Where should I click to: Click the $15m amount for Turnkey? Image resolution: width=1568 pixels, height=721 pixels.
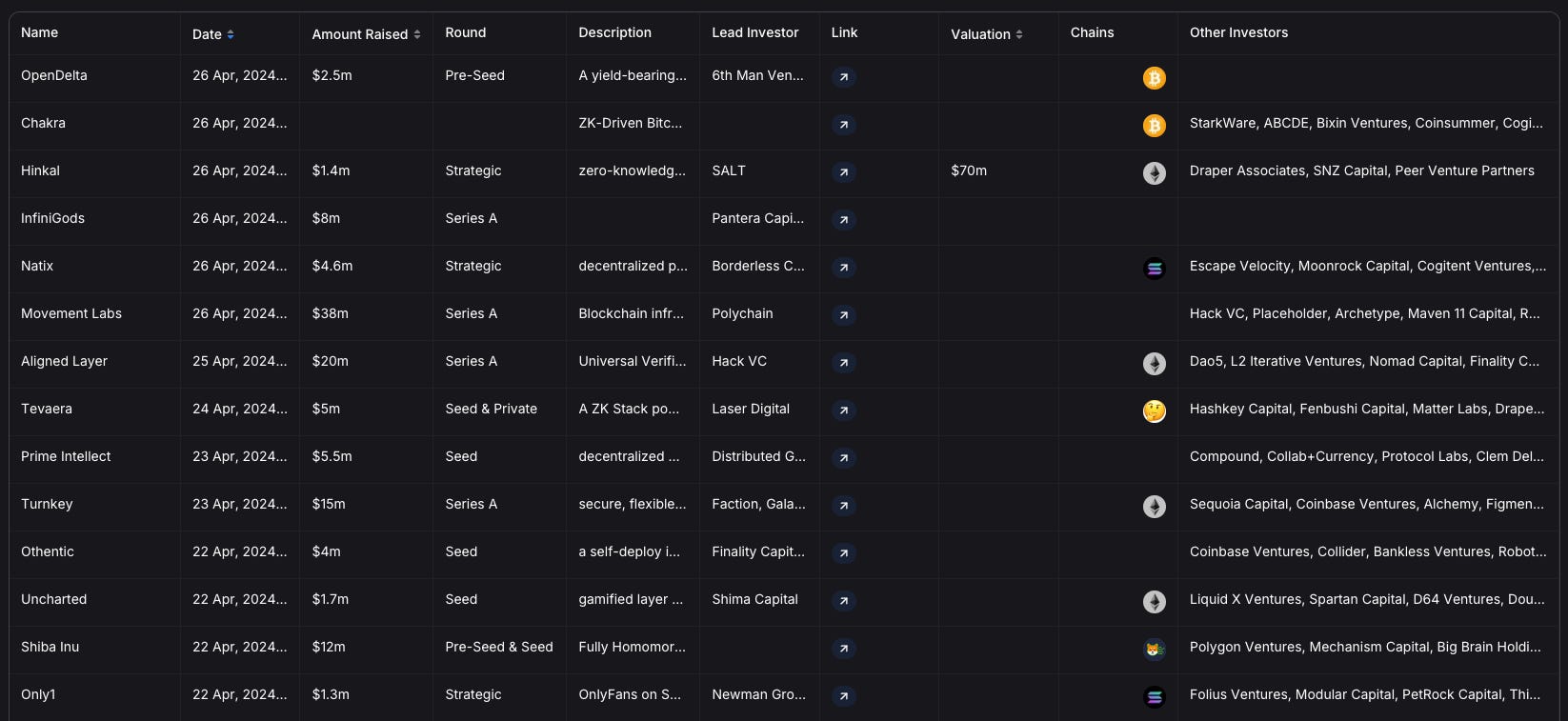point(329,504)
